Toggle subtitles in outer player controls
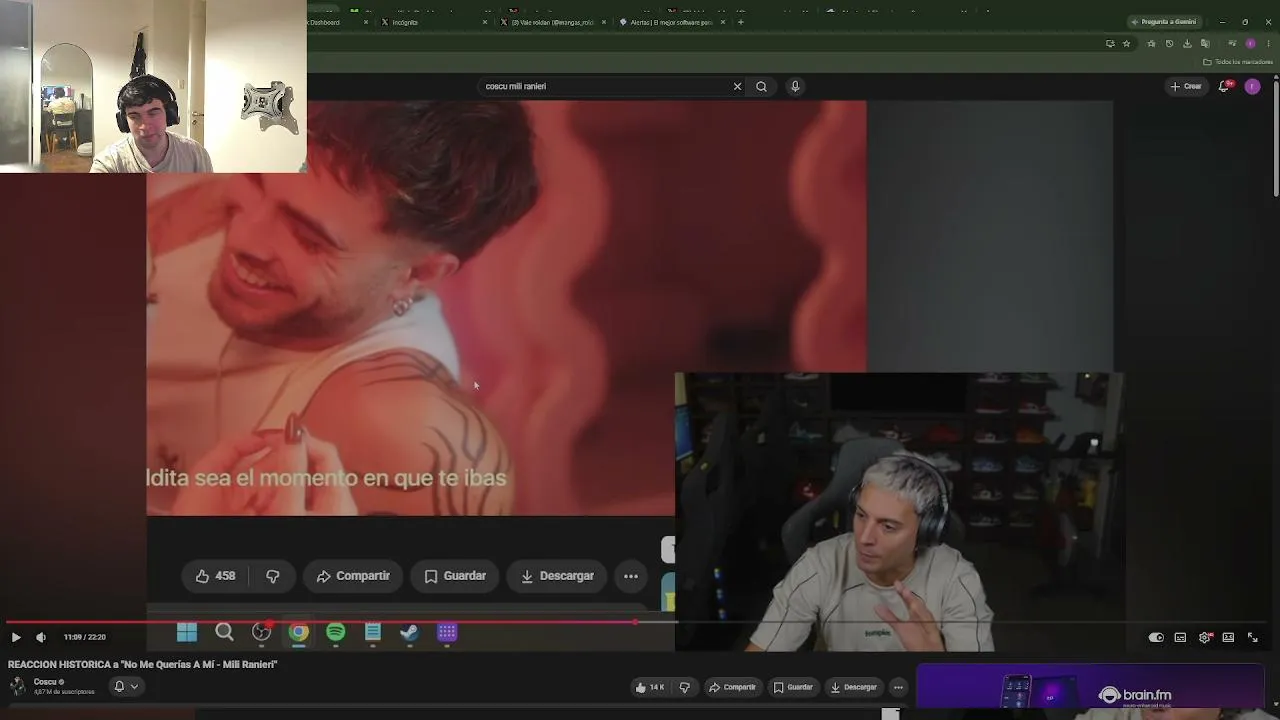Screen dimensions: 1280x720 tap(1180, 637)
